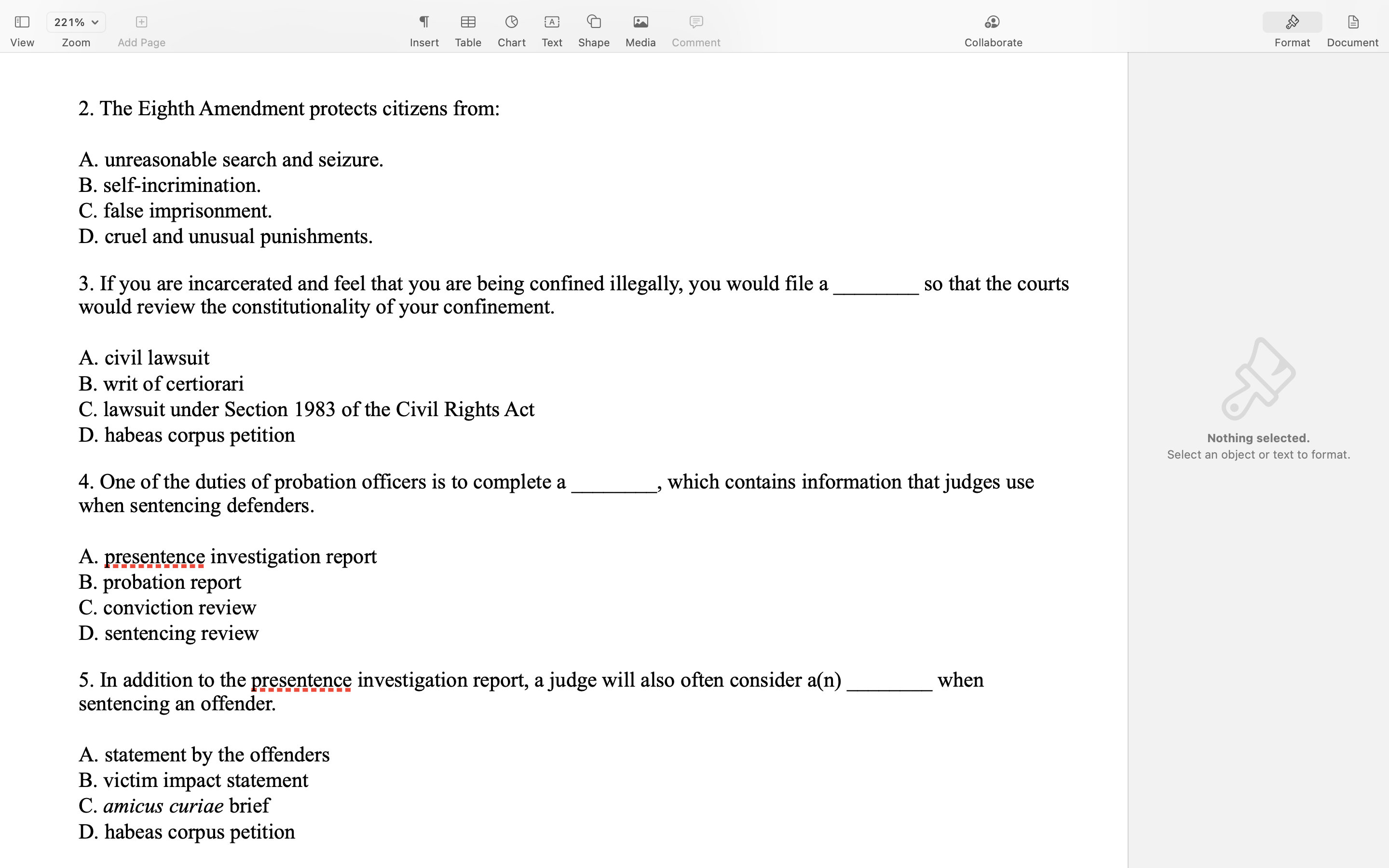
Task: Open the Shape library
Action: [x=594, y=22]
